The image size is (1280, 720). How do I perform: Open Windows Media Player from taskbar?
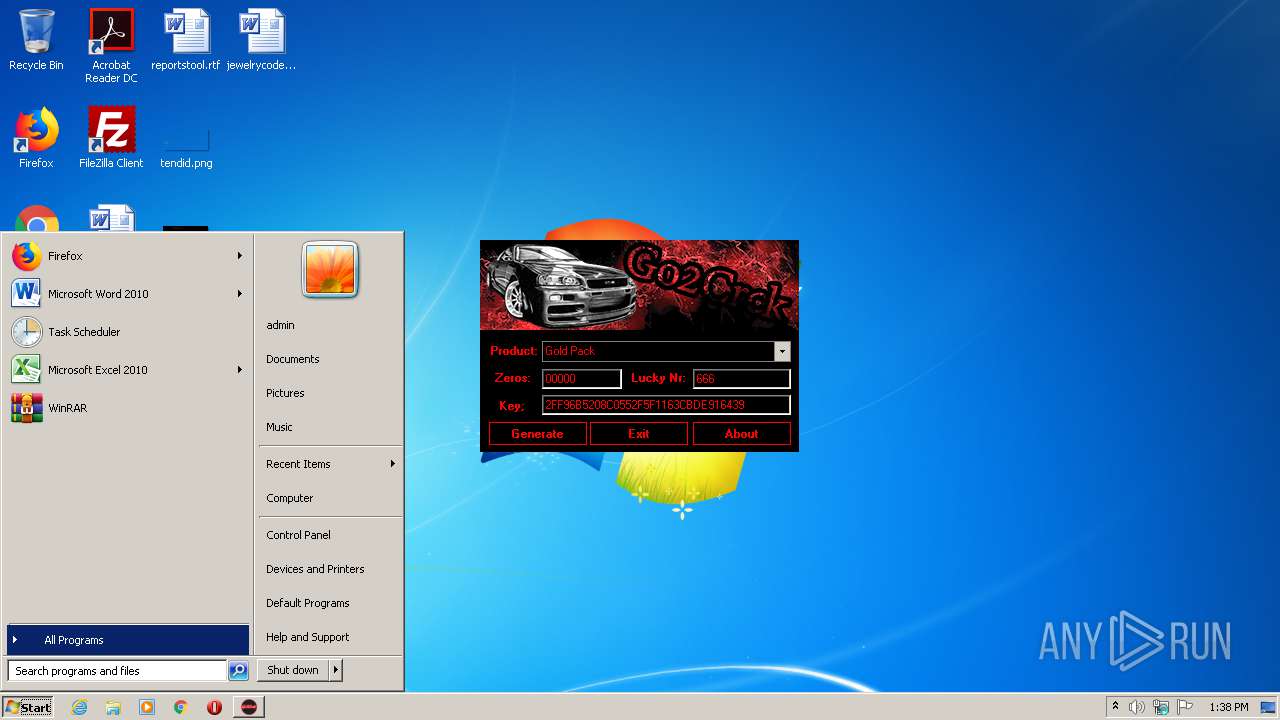147,707
